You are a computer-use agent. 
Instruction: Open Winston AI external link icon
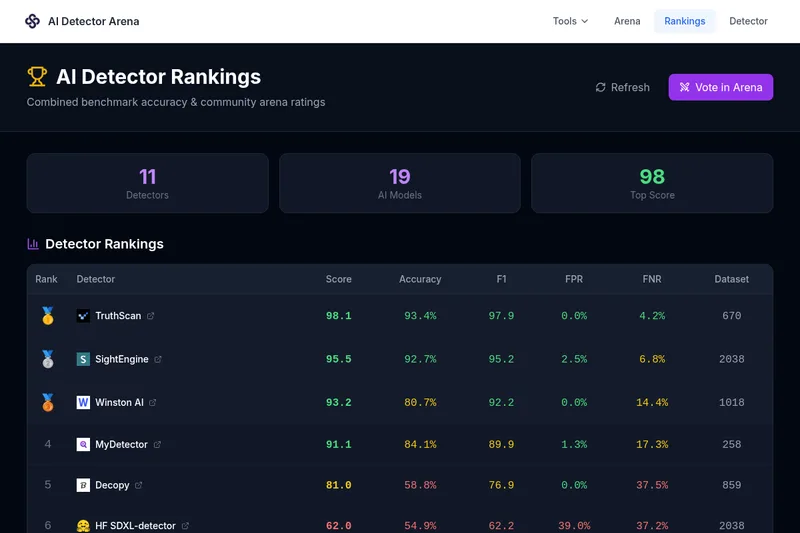153,402
